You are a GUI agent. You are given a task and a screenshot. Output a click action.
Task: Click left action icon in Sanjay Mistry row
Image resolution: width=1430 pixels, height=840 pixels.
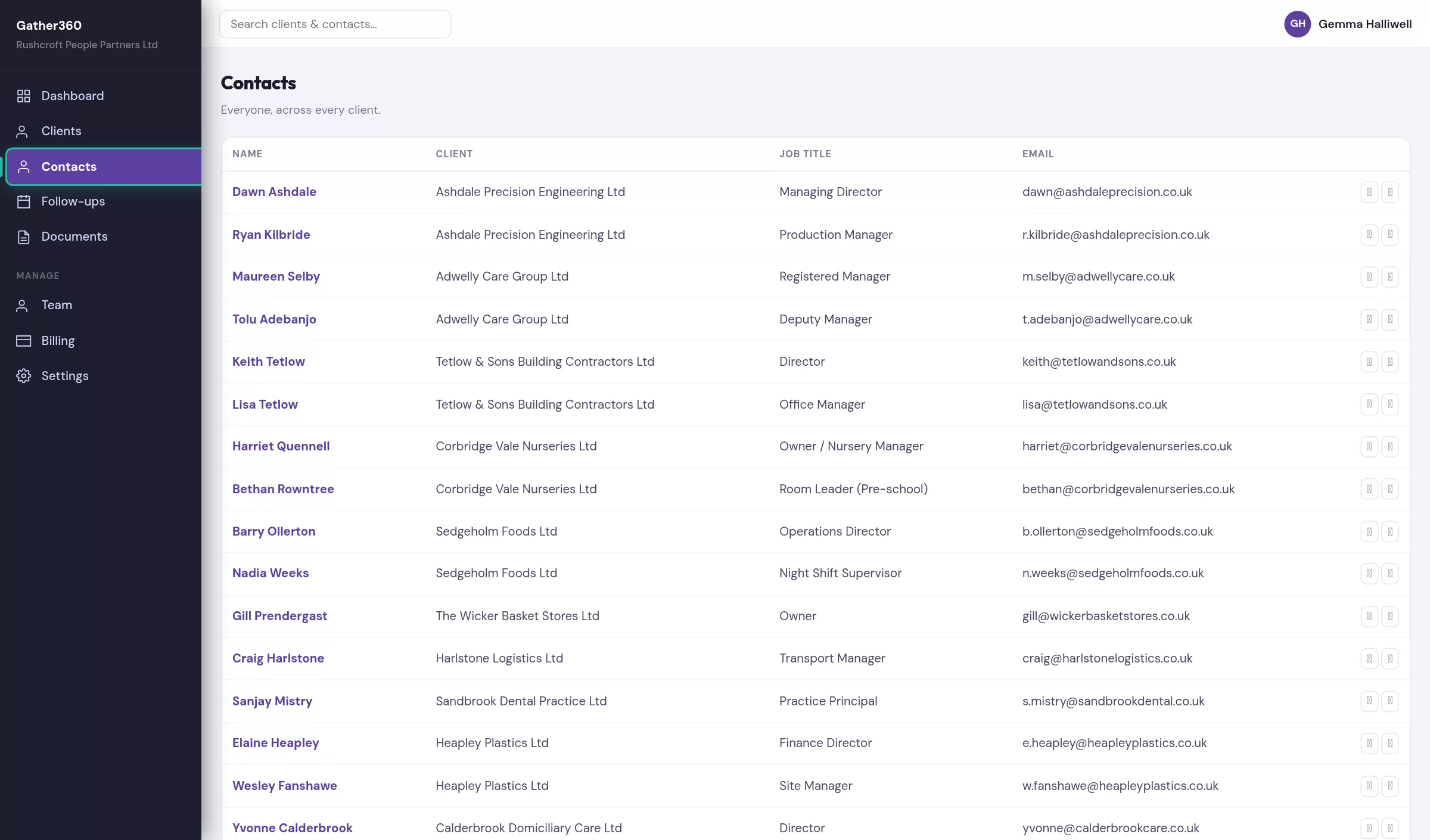[x=1369, y=701]
